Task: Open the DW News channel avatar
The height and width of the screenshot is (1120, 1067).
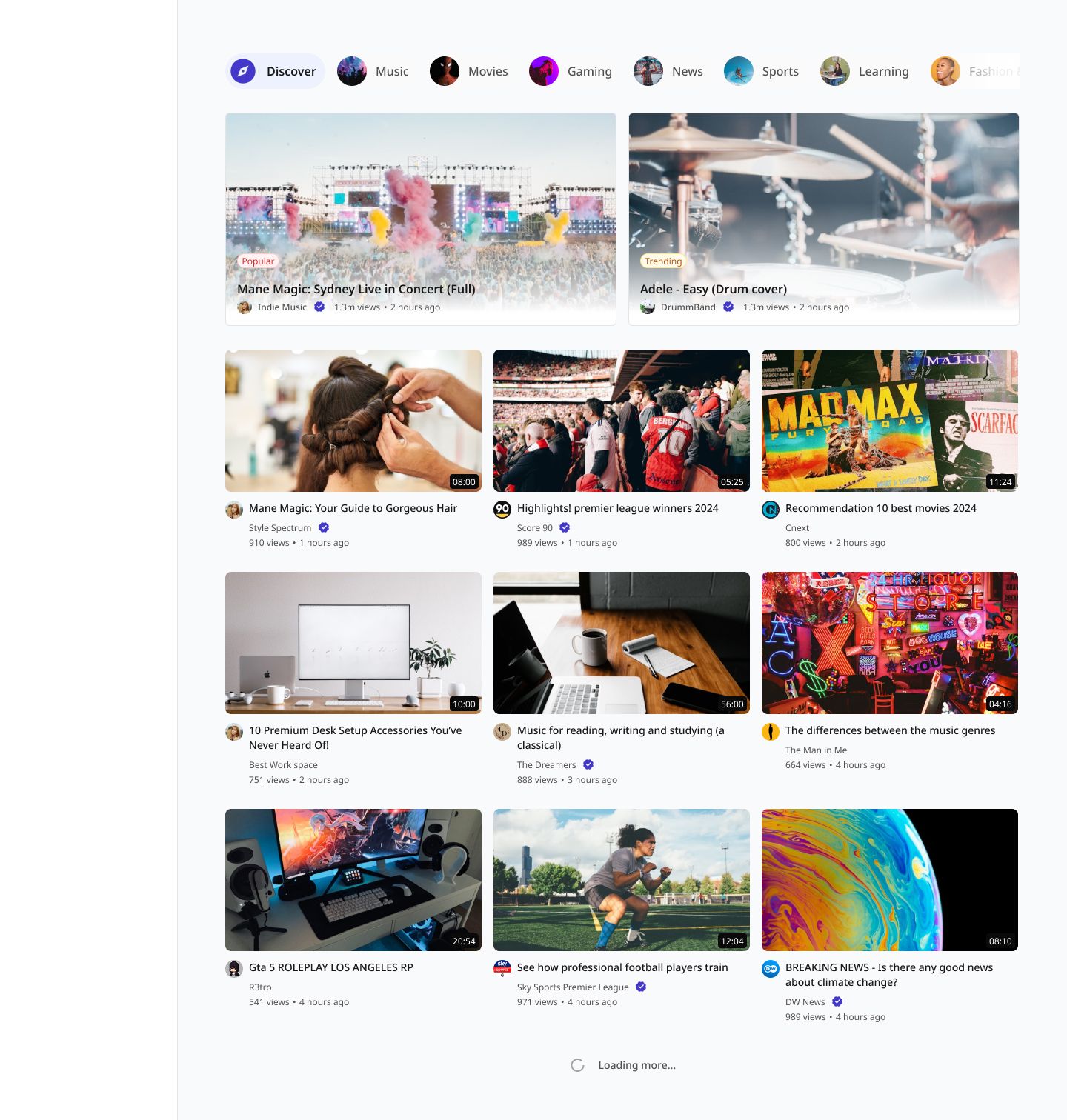Action: 771,969
